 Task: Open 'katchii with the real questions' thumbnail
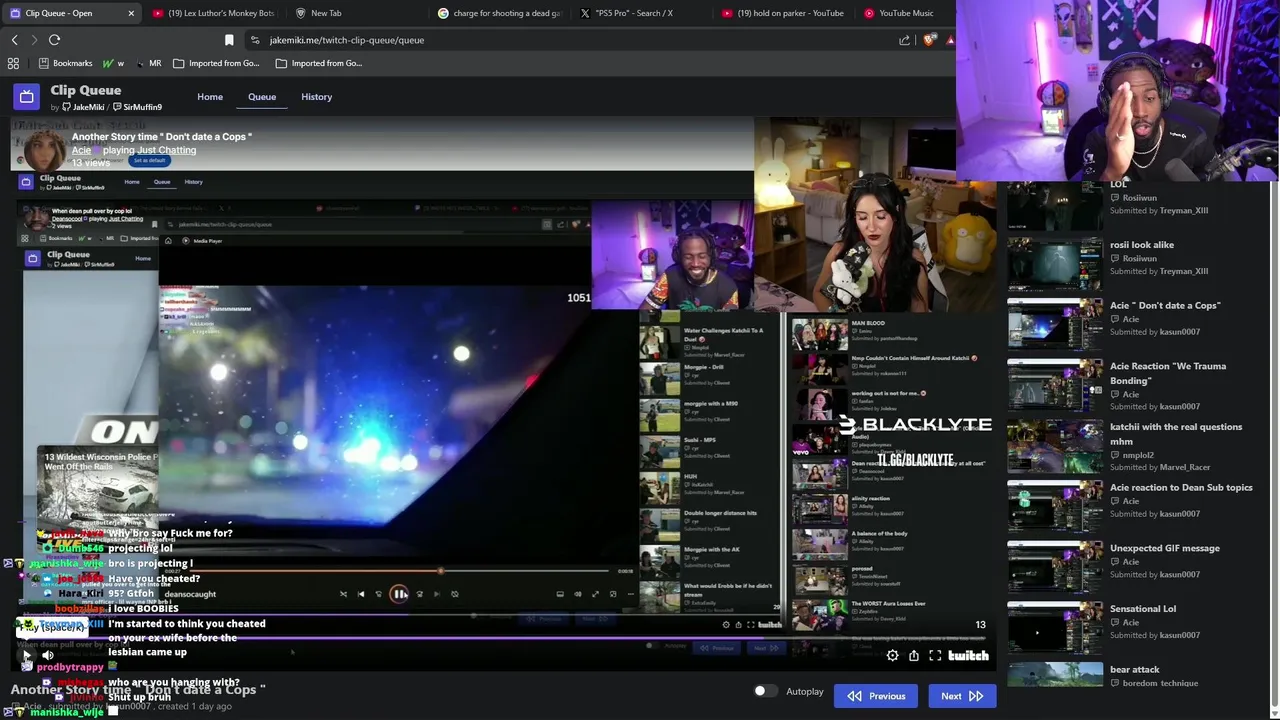[x=1054, y=446]
